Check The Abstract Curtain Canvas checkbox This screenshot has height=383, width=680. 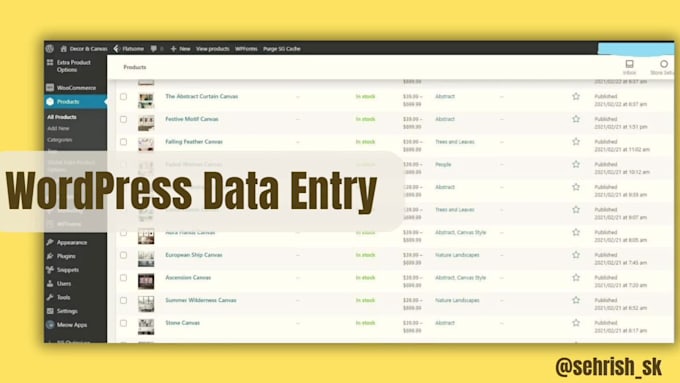pos(124,96)
